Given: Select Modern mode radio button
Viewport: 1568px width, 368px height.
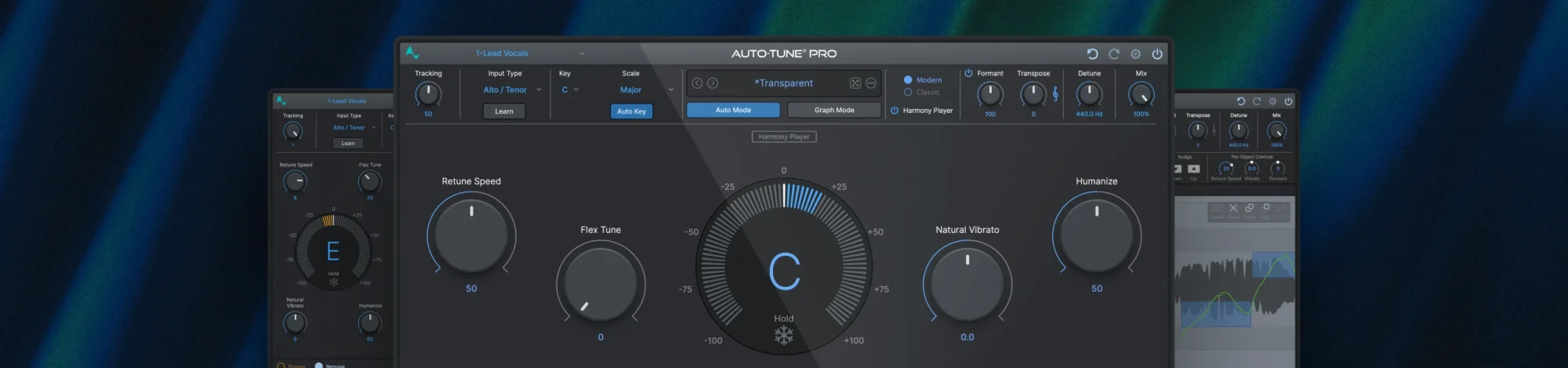Looking at the screenshot, I should coord(908,80).
